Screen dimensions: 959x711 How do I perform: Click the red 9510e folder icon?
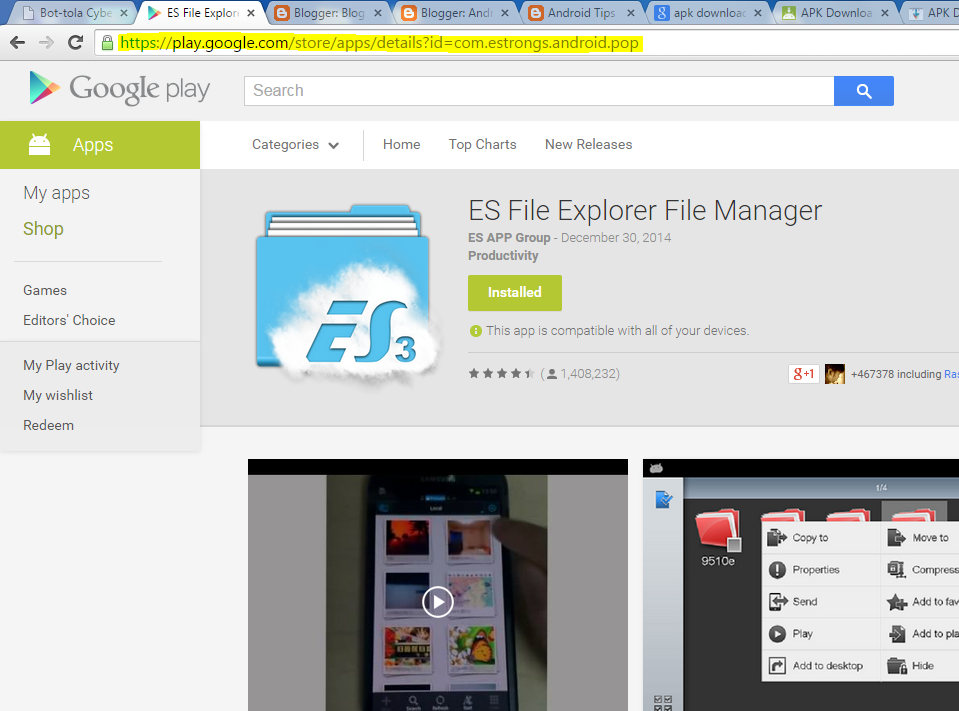click(x=718, y=529)
